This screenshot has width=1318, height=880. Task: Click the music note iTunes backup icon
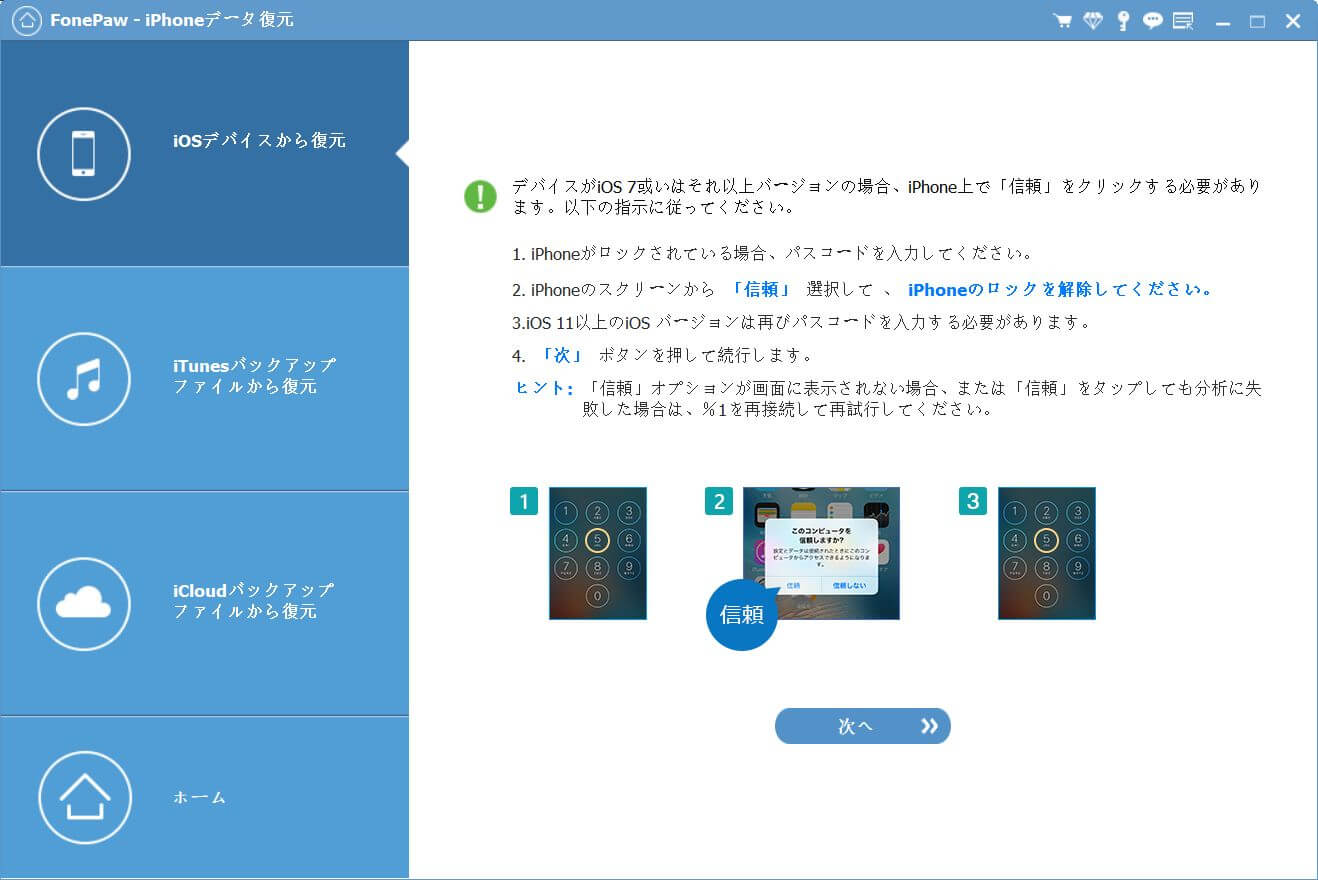84,380
